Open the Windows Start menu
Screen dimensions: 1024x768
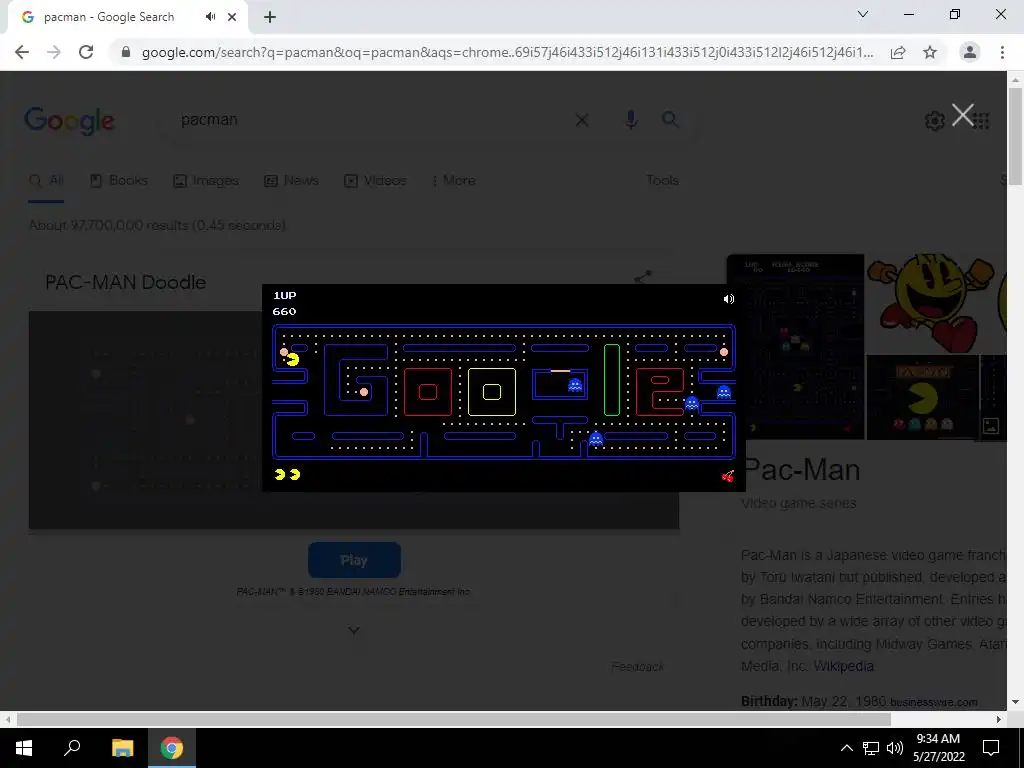tap(24, 748)
